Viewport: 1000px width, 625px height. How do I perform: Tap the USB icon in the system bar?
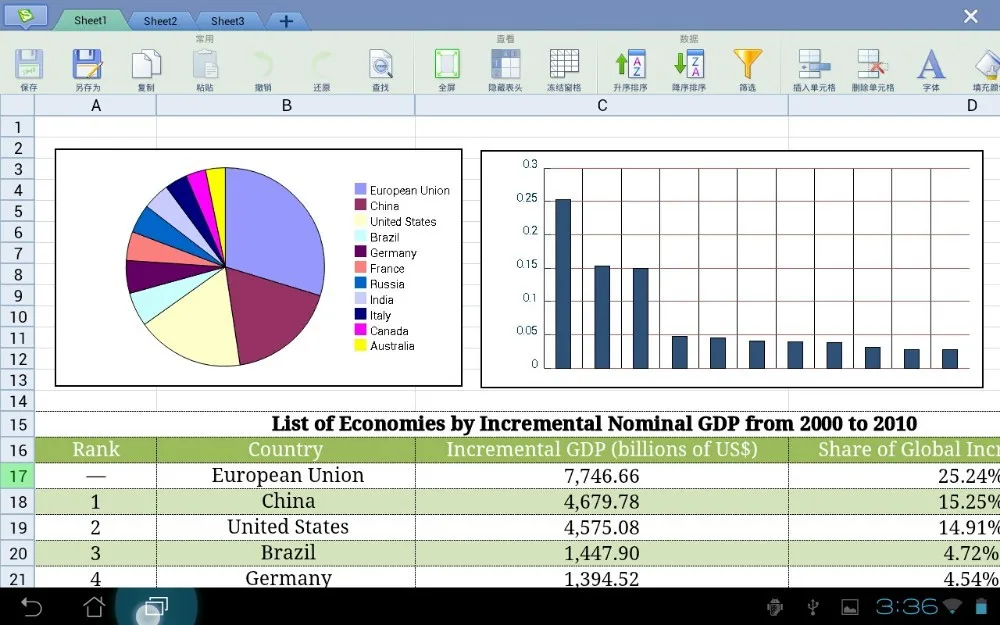tap(812, 607)
